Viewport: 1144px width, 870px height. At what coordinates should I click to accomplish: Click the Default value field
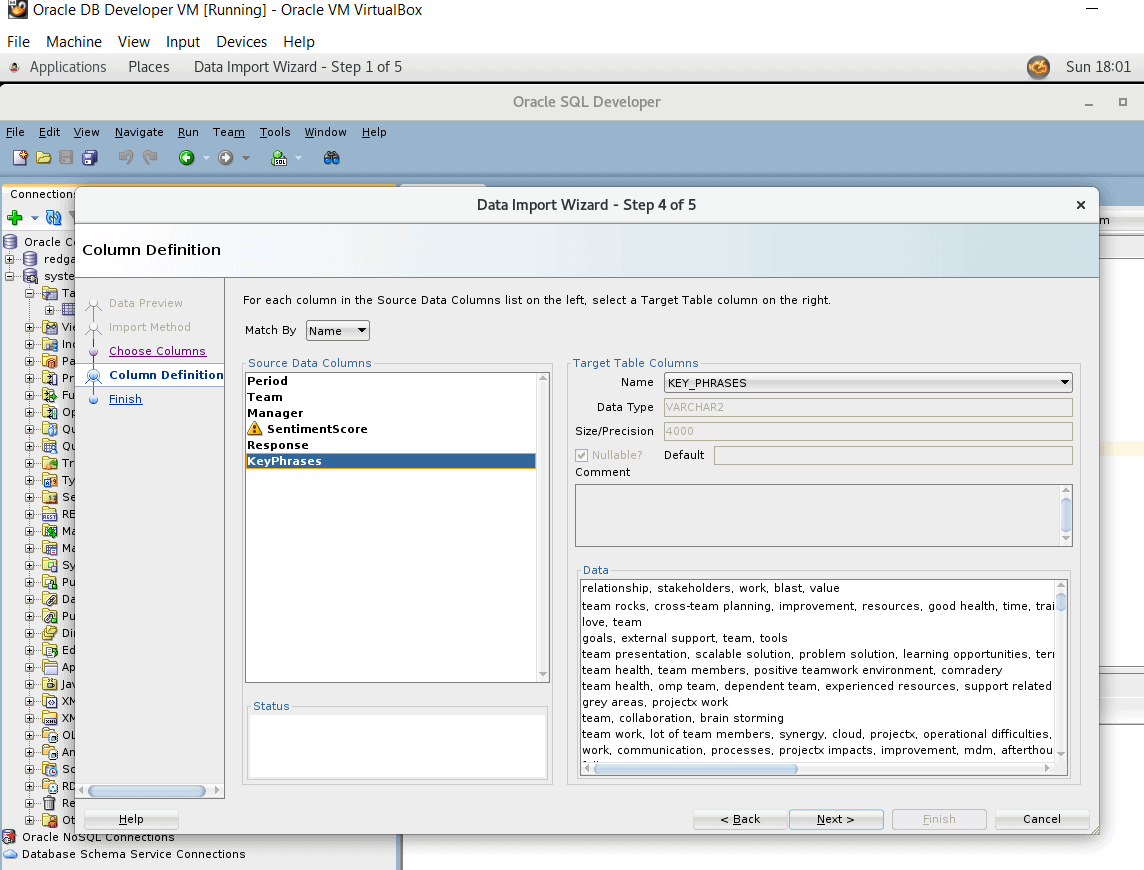click(x=893, y=455)
